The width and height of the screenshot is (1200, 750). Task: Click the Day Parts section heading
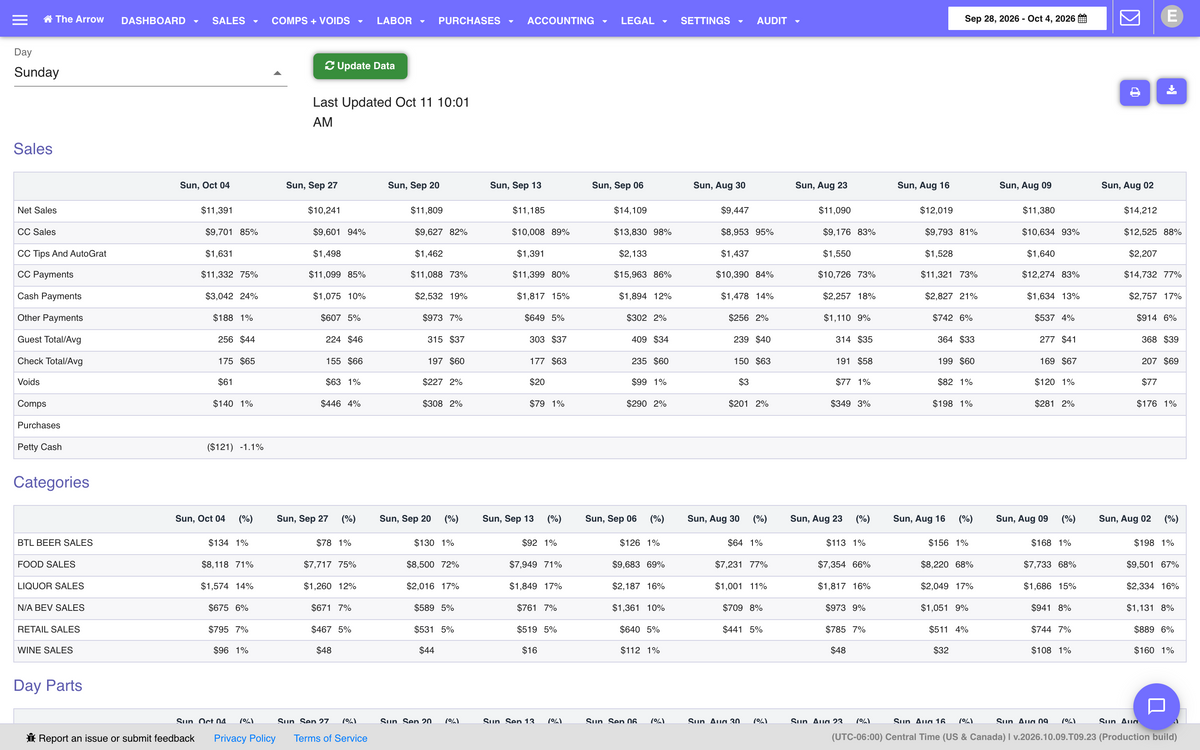[x=48, y=686]
